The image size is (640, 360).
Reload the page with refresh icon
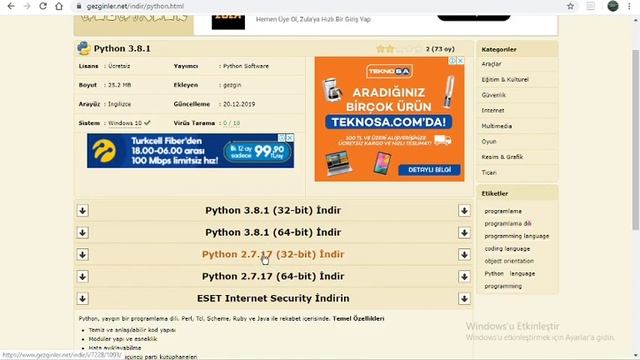coord(43,6)
